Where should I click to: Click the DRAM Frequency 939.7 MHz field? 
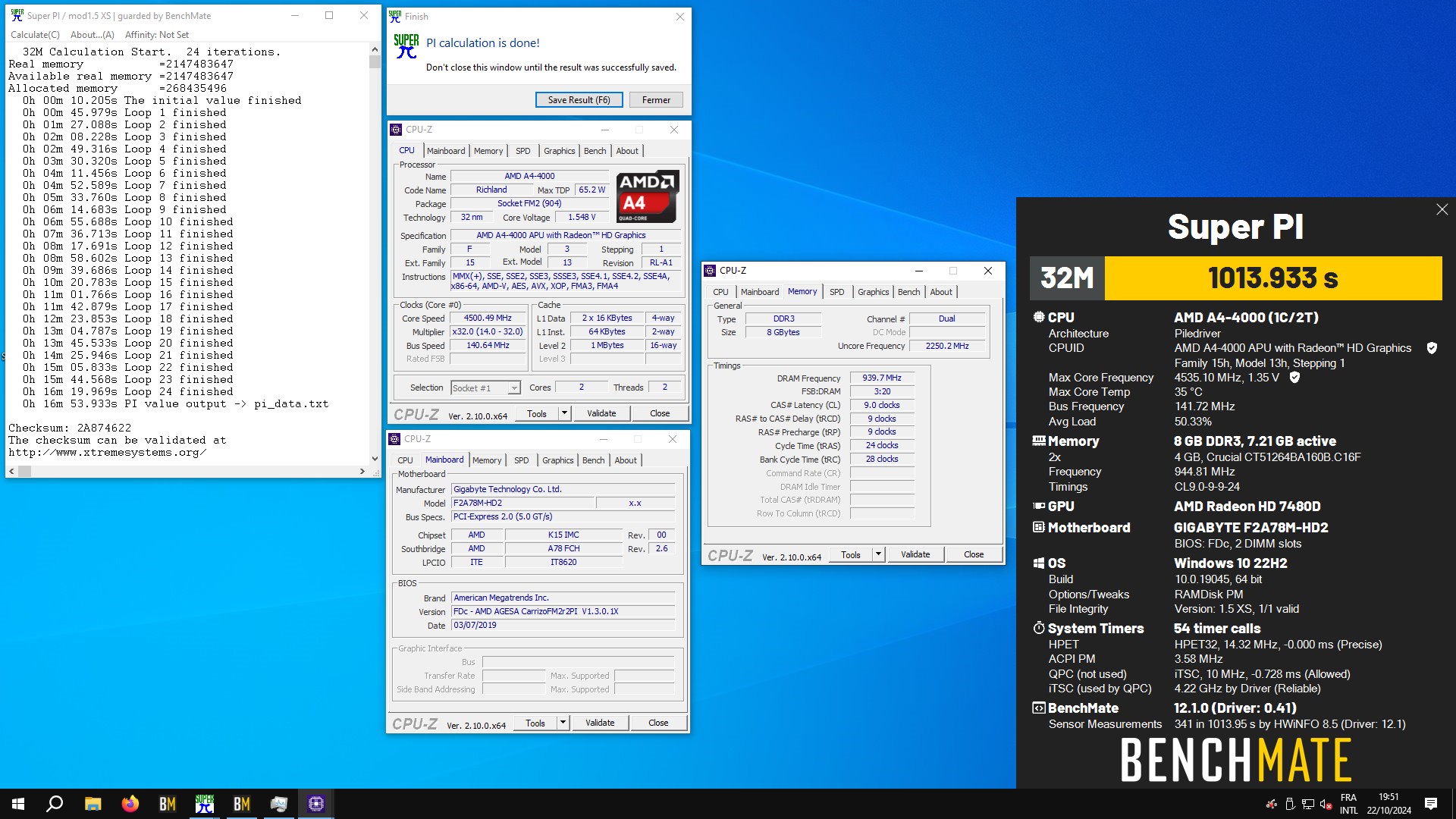[882, 378]
